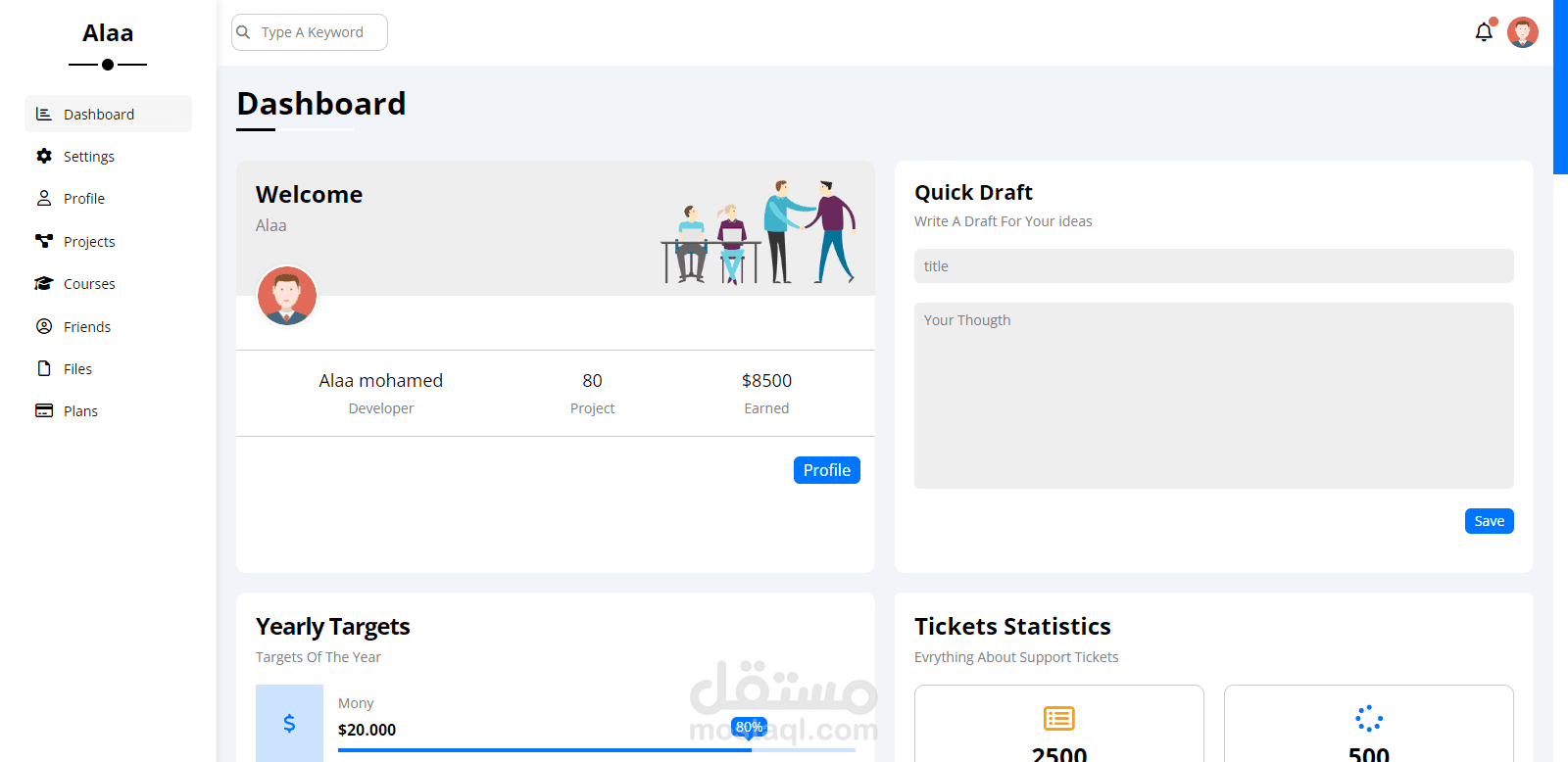1568x762 pixels.
Task: Click the dollar sign icon in Yearly Targets
Action: [289, 723]
